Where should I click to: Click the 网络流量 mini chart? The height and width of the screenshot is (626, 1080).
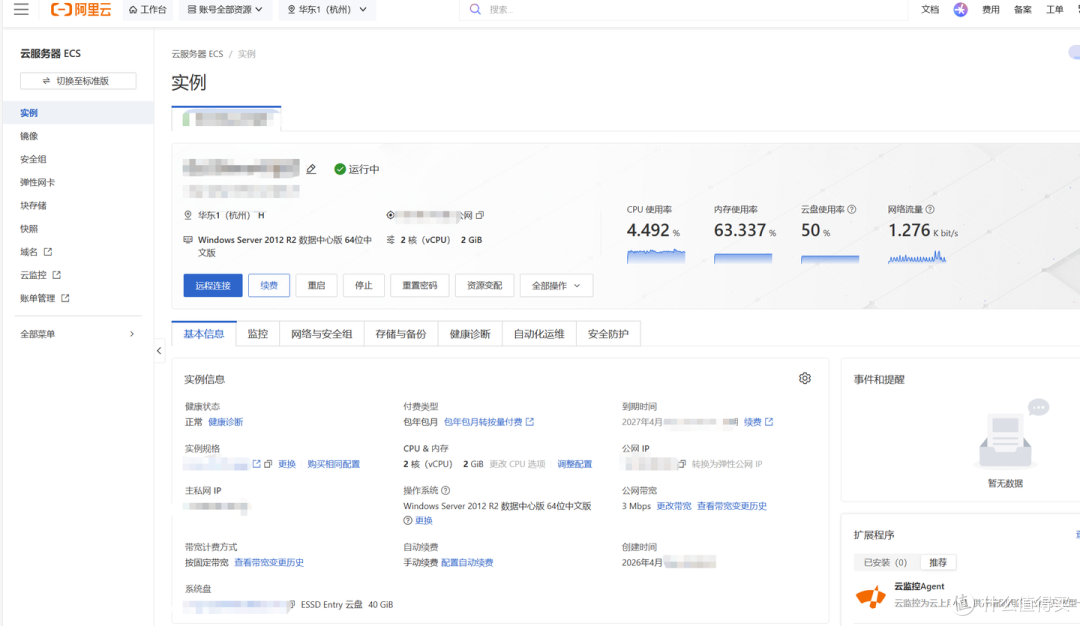[x=917, y=256]
